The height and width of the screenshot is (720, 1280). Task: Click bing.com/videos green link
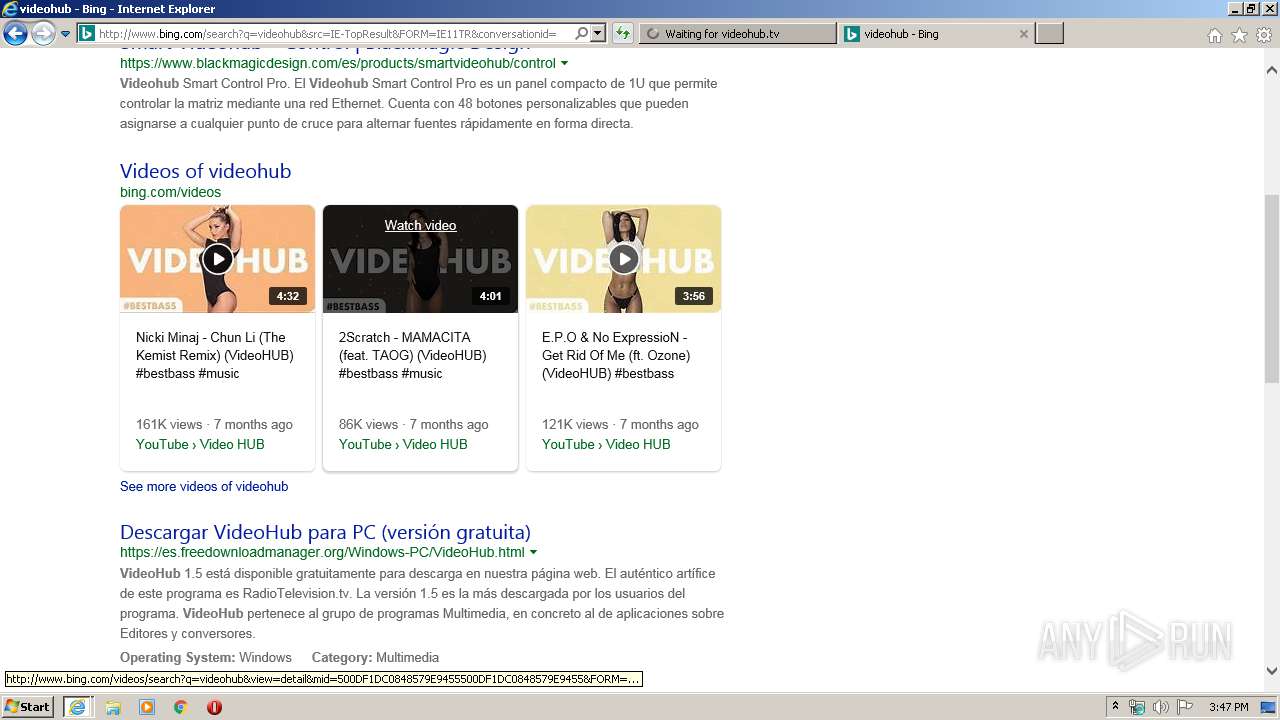click(170, 192)
